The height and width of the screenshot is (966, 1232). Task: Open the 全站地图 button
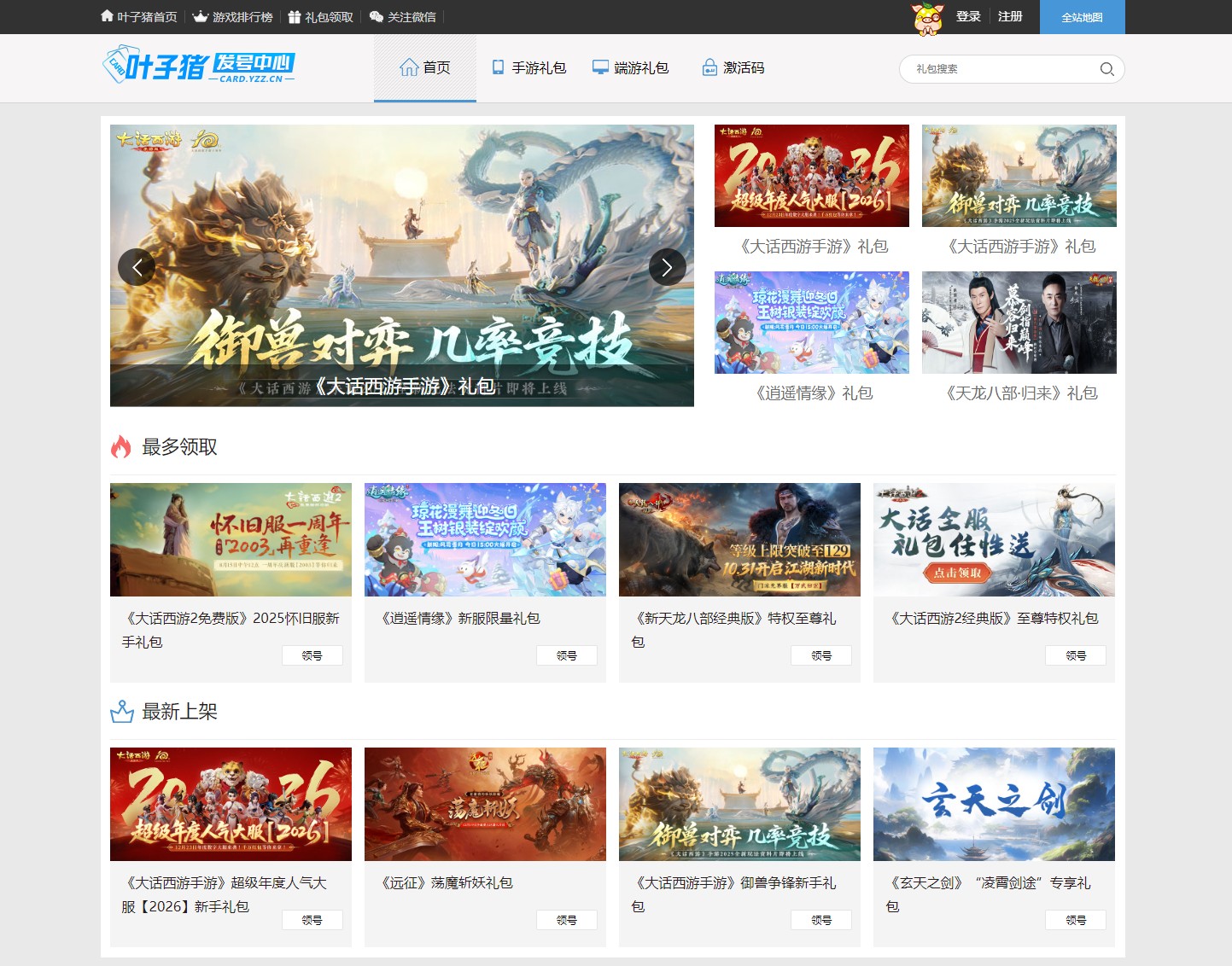click(x=1082, y=17)
